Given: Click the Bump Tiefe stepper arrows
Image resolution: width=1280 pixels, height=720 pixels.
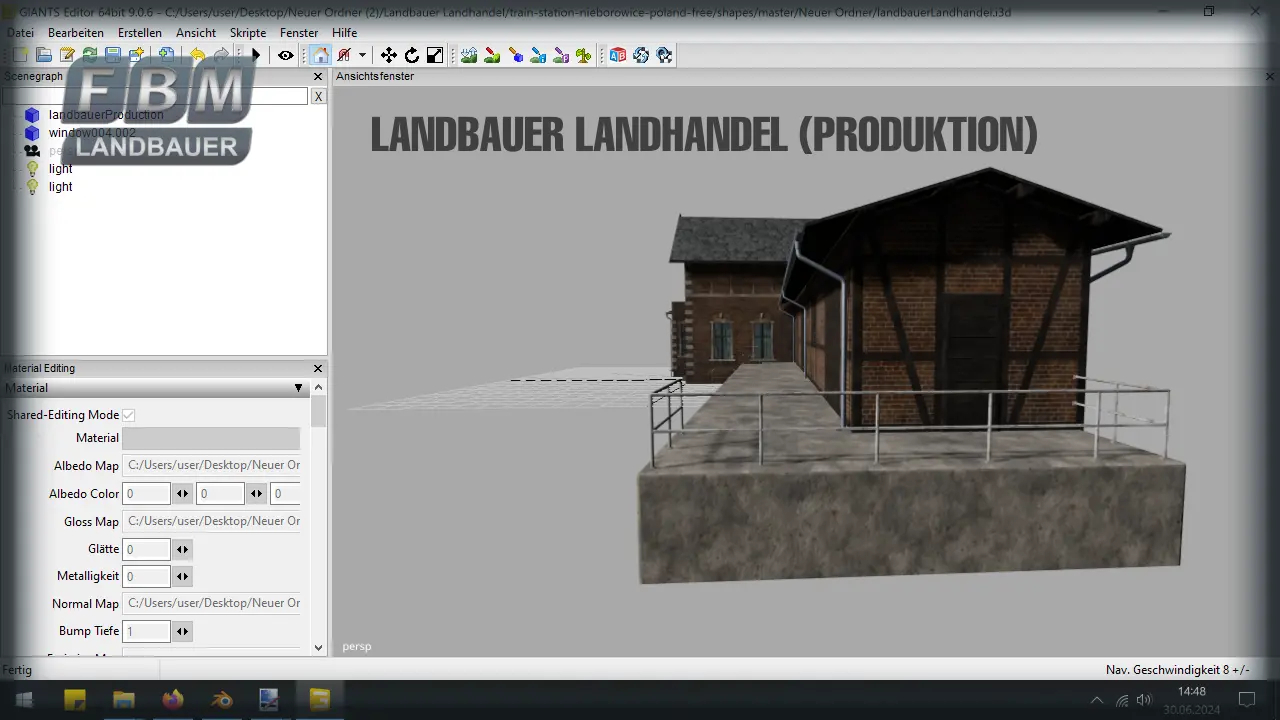Looking at the screenshot, I should [x=182, y=631].
